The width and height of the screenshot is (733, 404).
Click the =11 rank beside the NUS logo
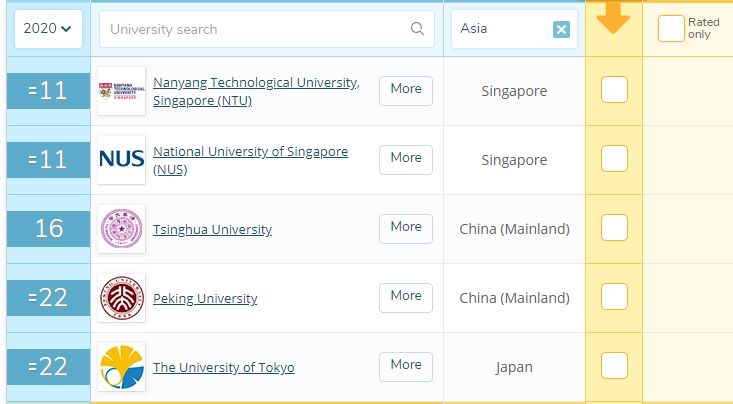click(x=49, y=160)
